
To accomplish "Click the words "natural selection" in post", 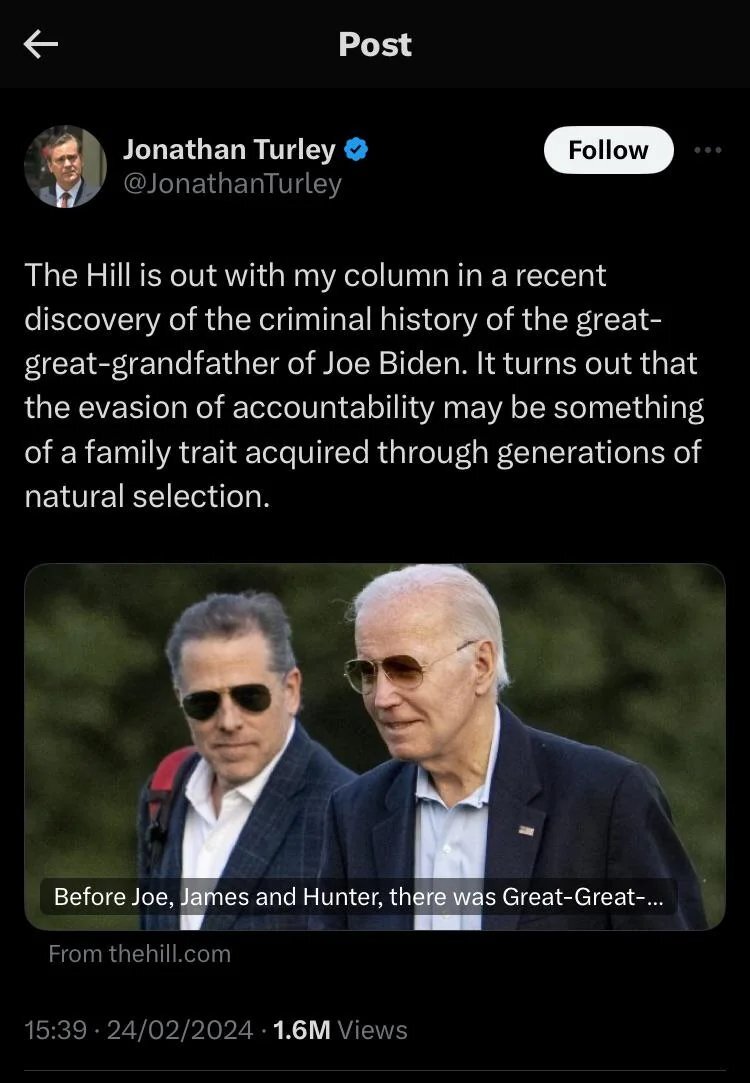I will pyautogui.click(x=146, y=496).
